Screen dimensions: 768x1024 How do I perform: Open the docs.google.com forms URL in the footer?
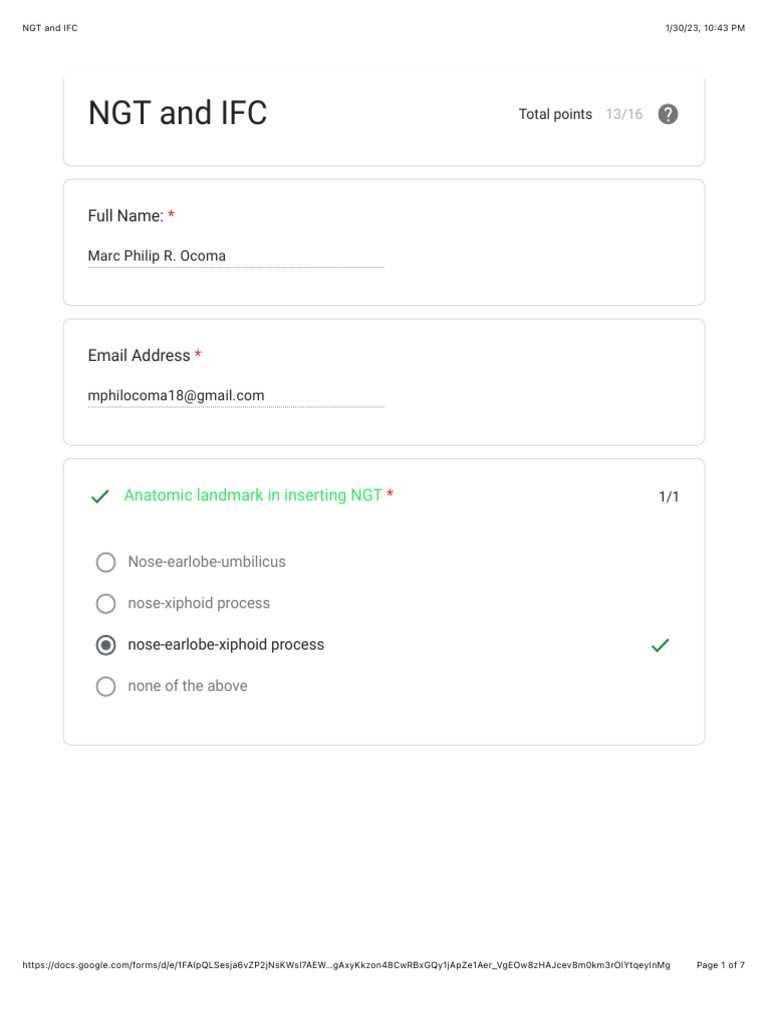tap(345, 965)
